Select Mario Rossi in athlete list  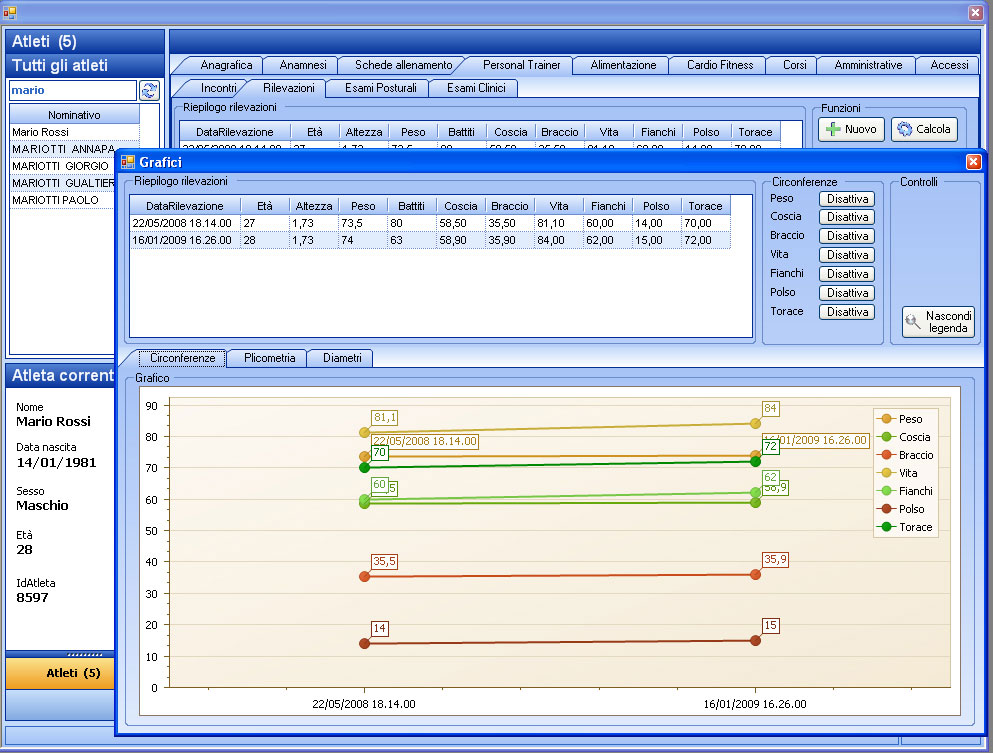point(40,132)
